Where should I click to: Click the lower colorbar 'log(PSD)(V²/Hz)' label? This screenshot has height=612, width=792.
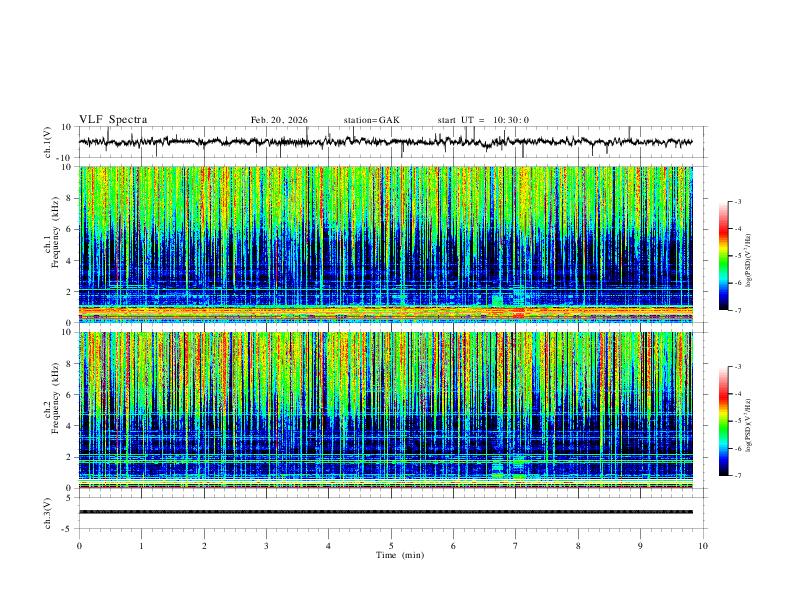pos(748,425)
